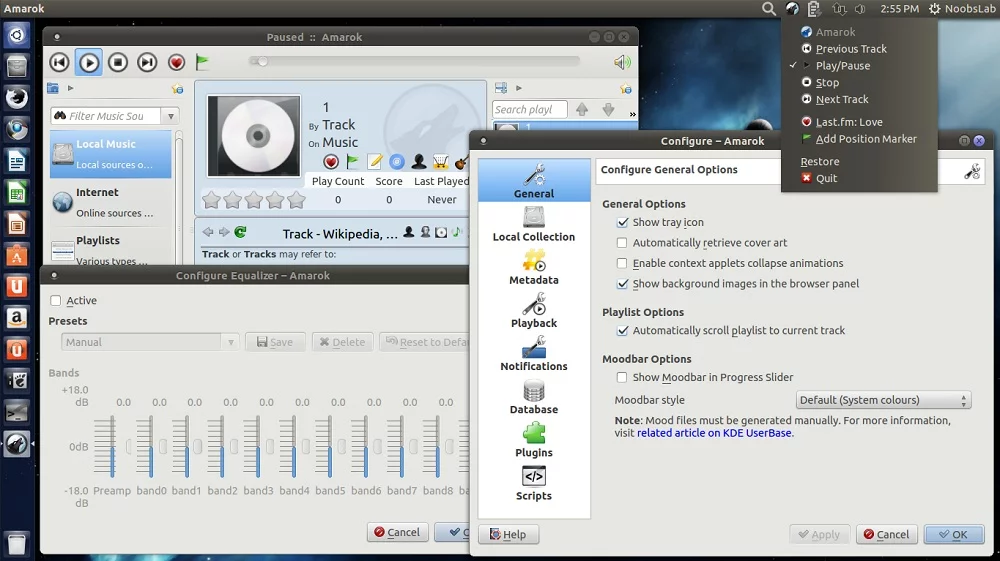Choose Next Track from tray menu
Screen dimensions: 1000x561
[841, 100]
